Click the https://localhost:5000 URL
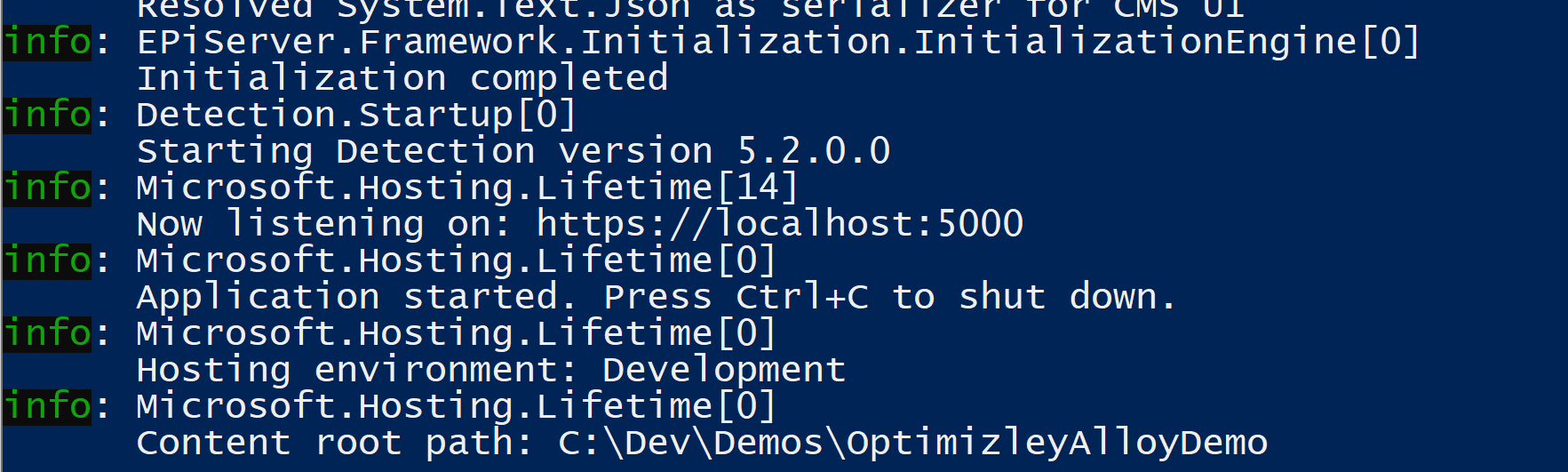Viewport: 1568px width, 472px height. click(x=780, y=223)
